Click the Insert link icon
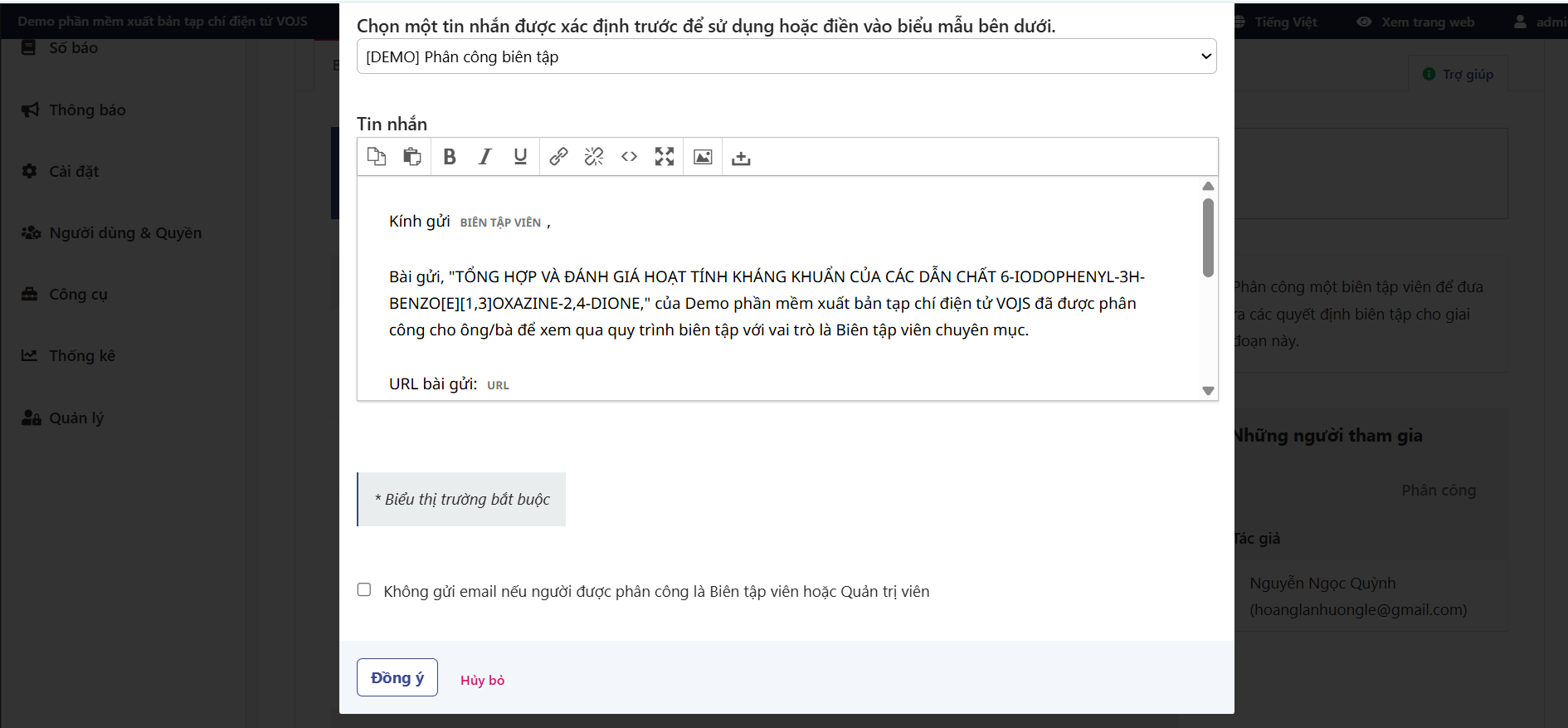Image resolution: width=1568 pixels, height=728 pixels. click(x=558, y=157)
